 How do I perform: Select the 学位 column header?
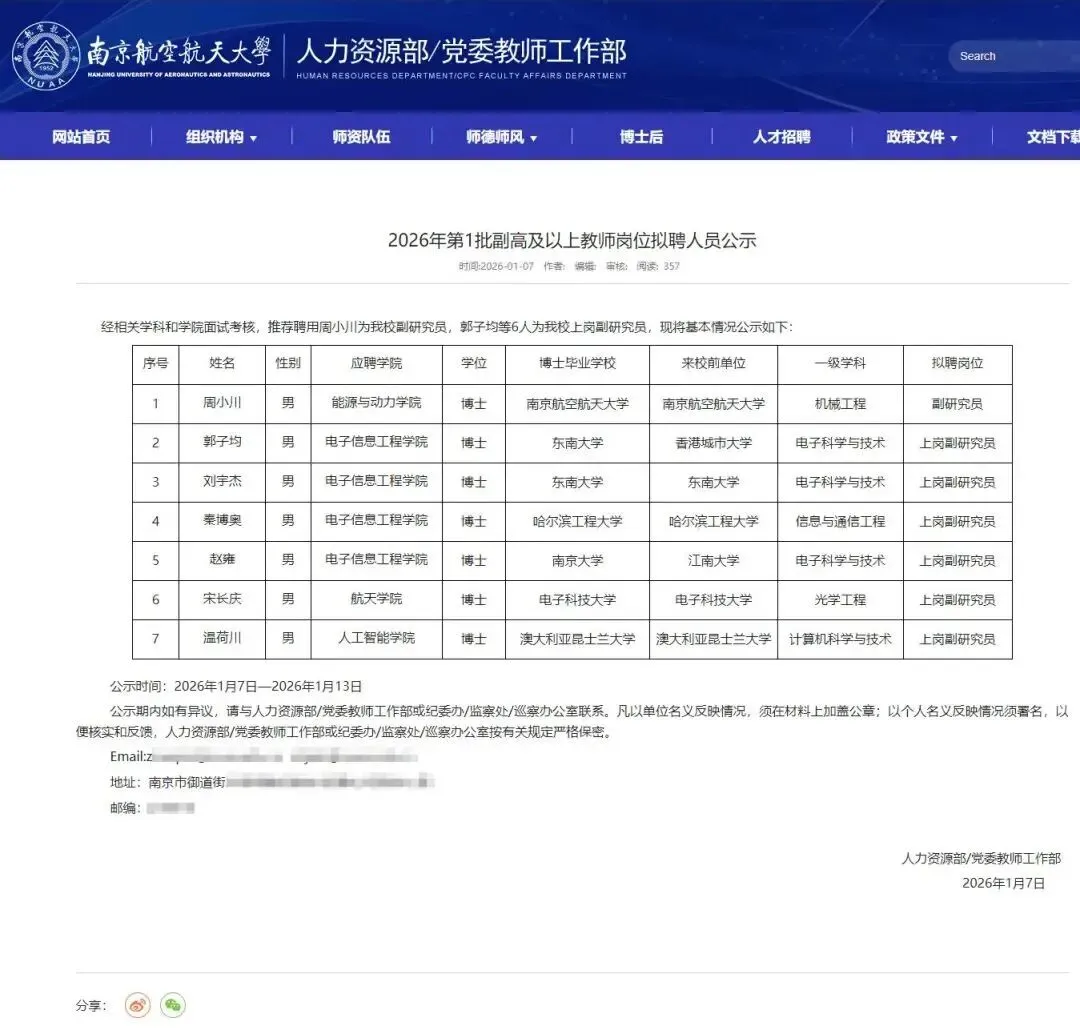point(474,363)
